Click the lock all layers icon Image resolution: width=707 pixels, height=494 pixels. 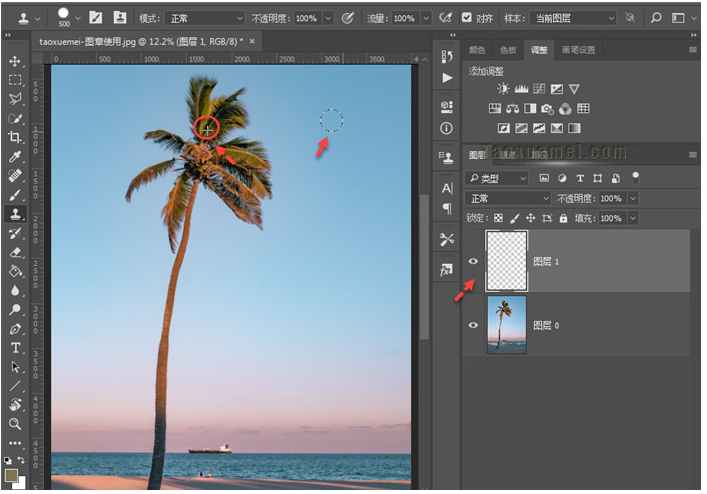(x=563, y=218)
